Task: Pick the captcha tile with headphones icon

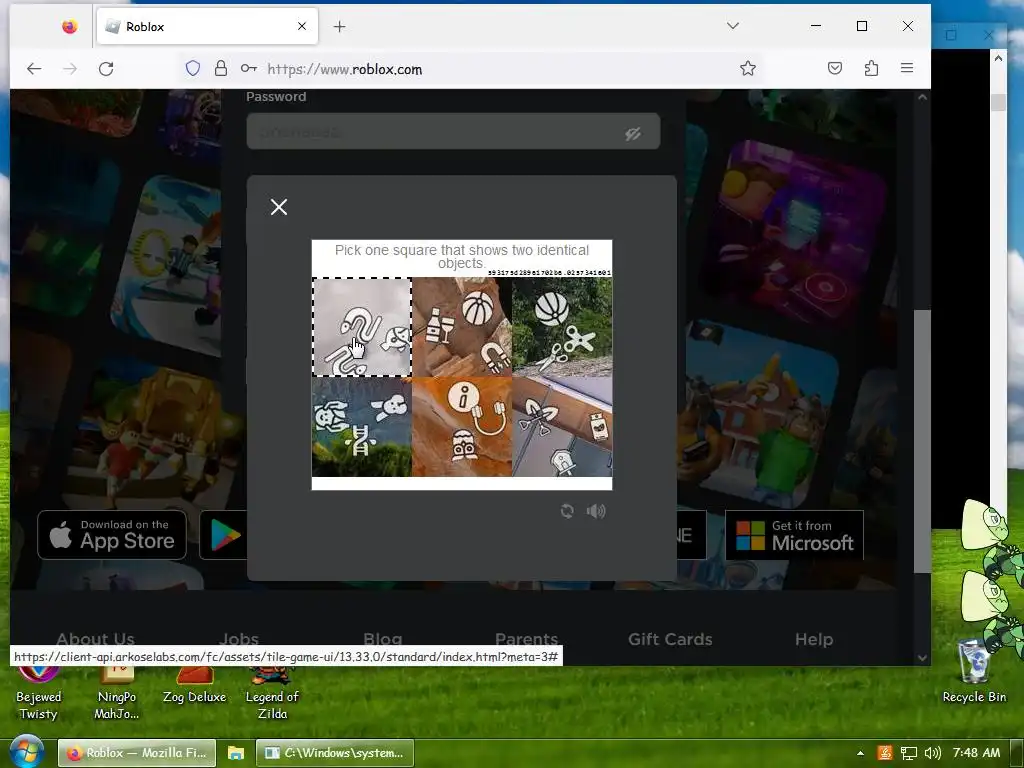Action: (462, 426)
